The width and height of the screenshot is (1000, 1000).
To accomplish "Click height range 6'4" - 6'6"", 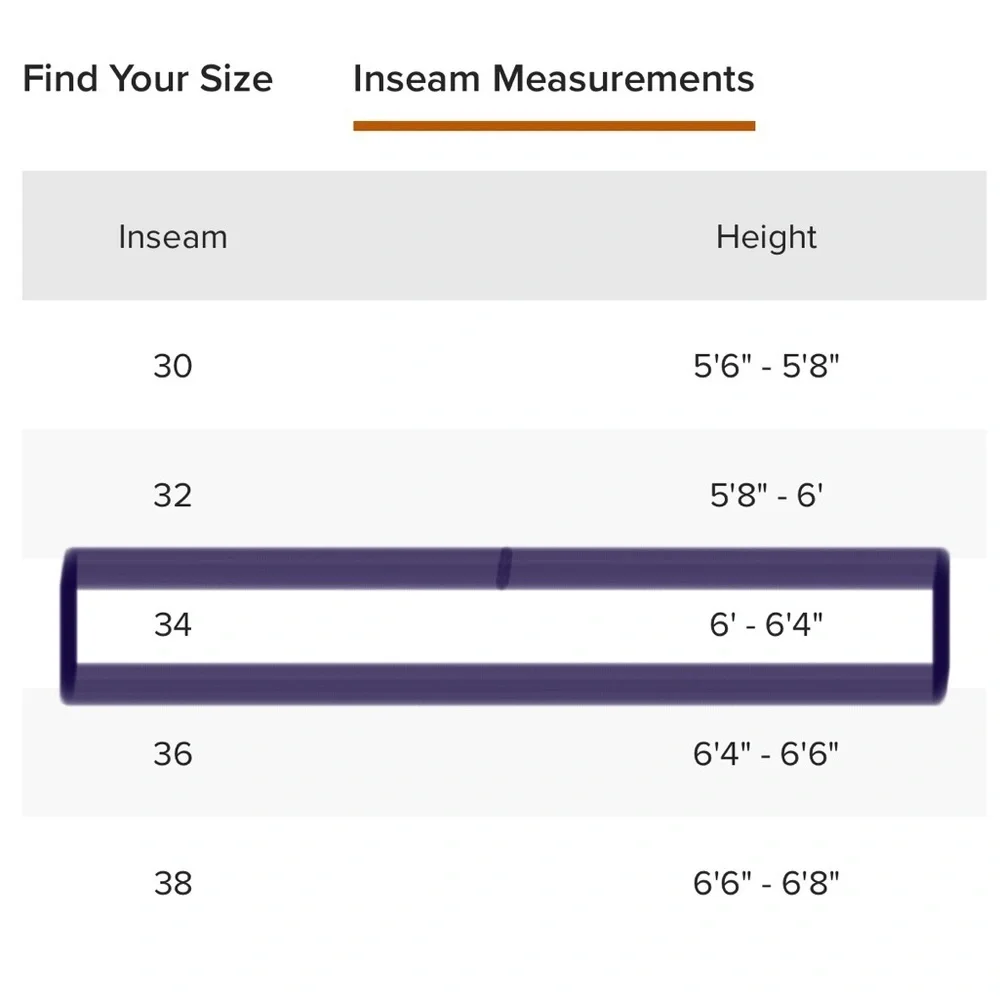I will tap(766, 754).
